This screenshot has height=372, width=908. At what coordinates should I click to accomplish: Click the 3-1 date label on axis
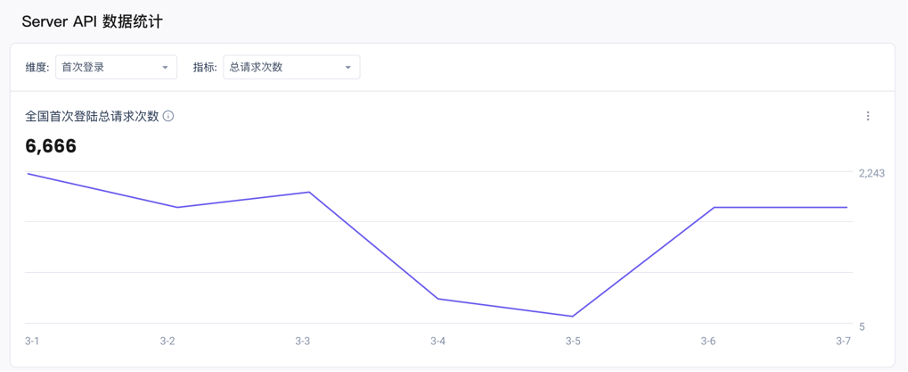tap(32, 341)
